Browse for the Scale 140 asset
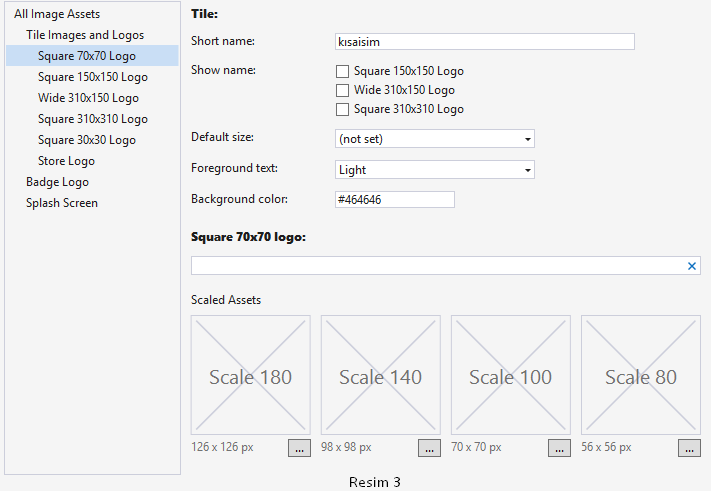 pyautogui.click(x=429, y=448)
